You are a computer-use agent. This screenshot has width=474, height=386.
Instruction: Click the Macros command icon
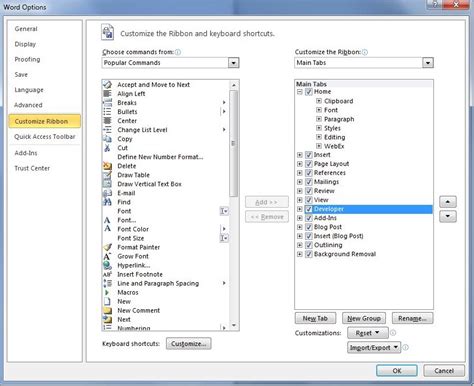[107, 292]
